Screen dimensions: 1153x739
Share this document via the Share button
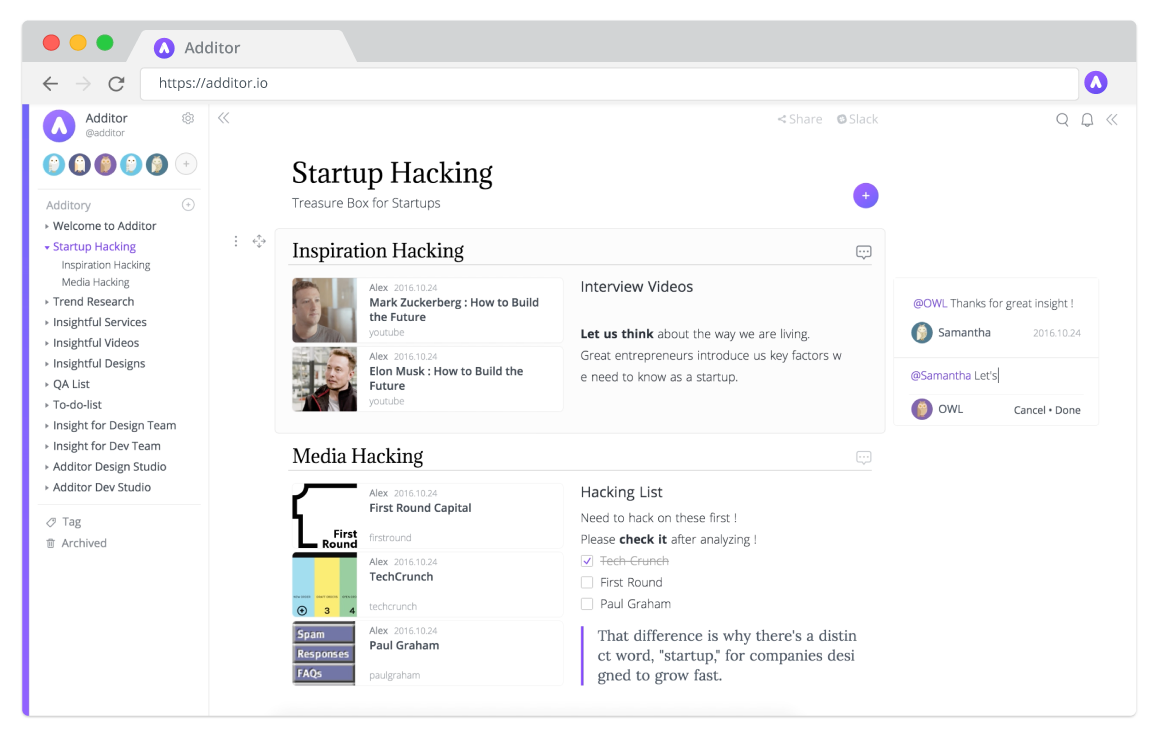click(799, 118)
